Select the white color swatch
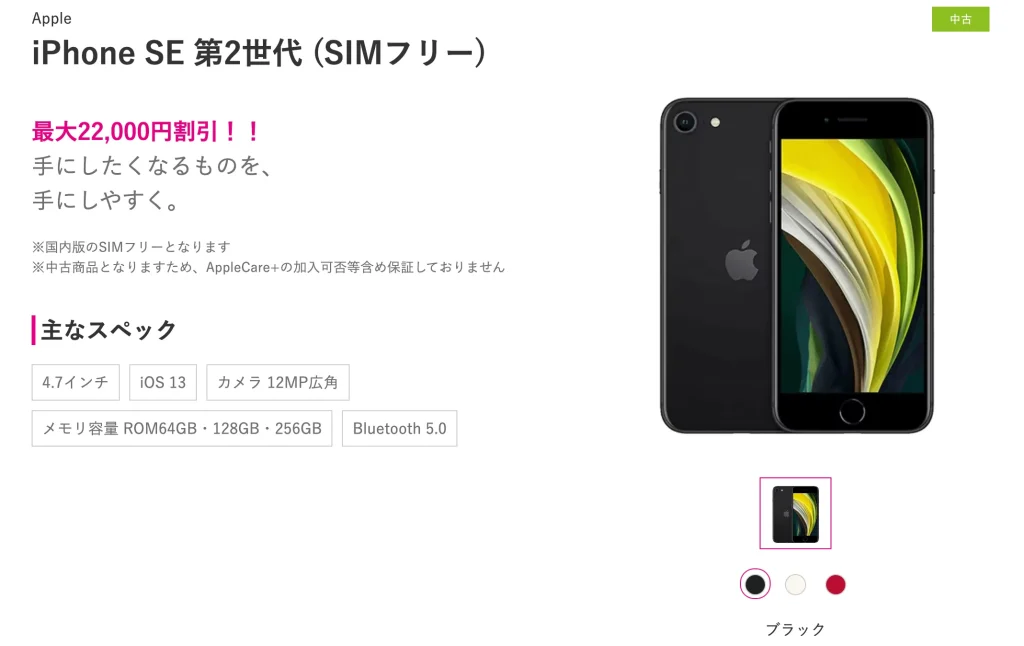 (x=795, y=585)
